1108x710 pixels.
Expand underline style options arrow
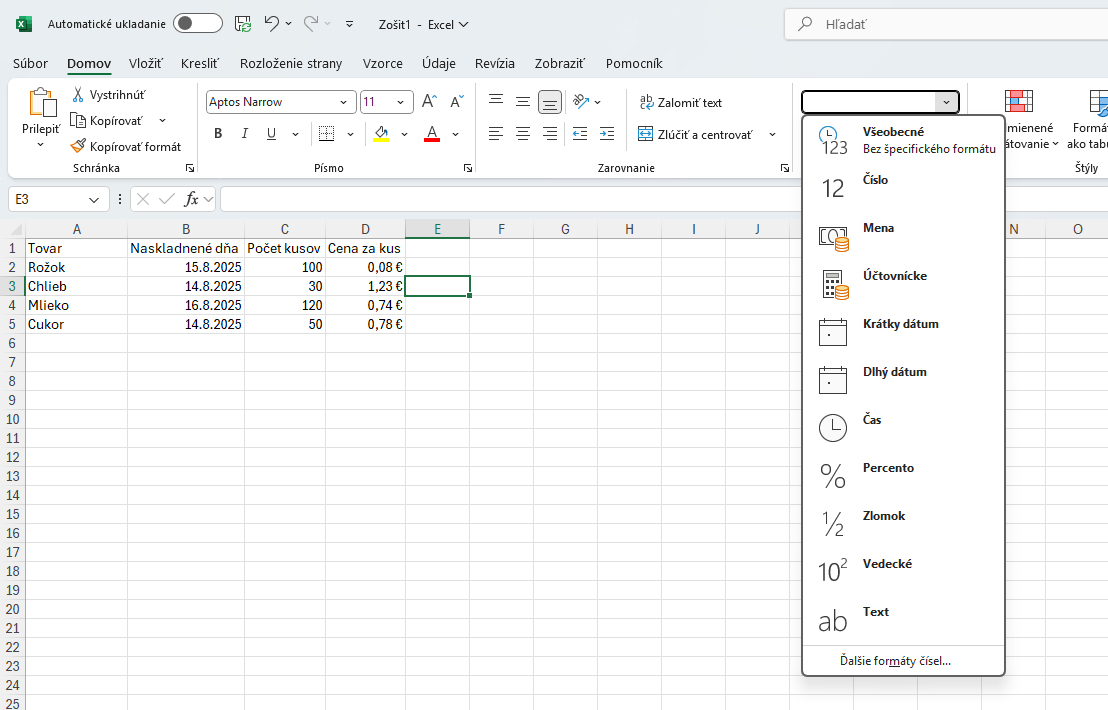tap(295, 134)
